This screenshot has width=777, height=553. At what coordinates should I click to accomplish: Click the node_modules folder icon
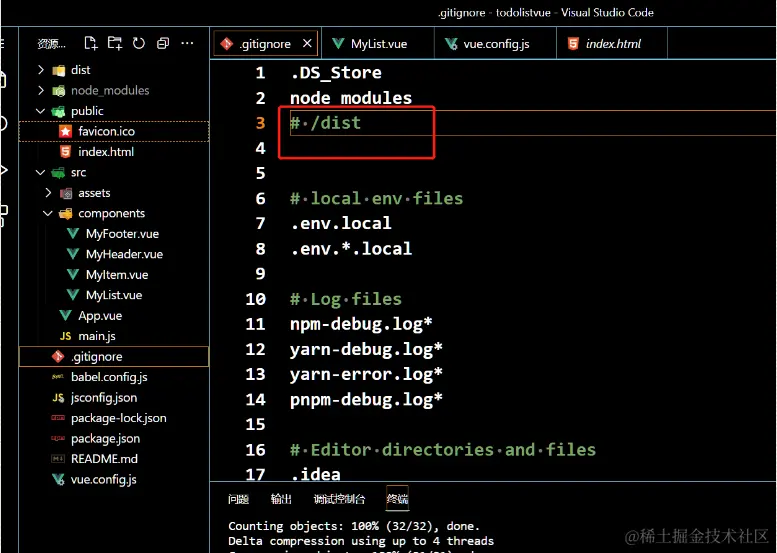(58, 91)
